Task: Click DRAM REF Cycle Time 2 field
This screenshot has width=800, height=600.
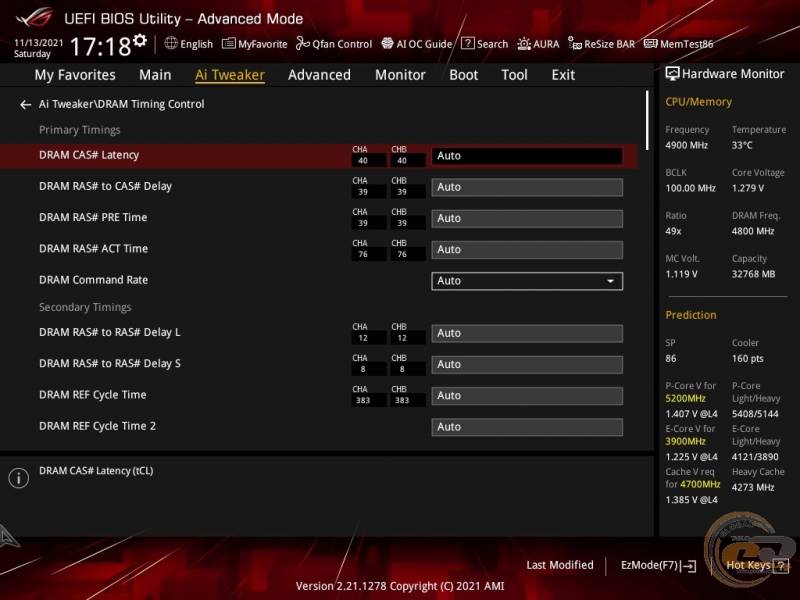Action: coord(527,427)
